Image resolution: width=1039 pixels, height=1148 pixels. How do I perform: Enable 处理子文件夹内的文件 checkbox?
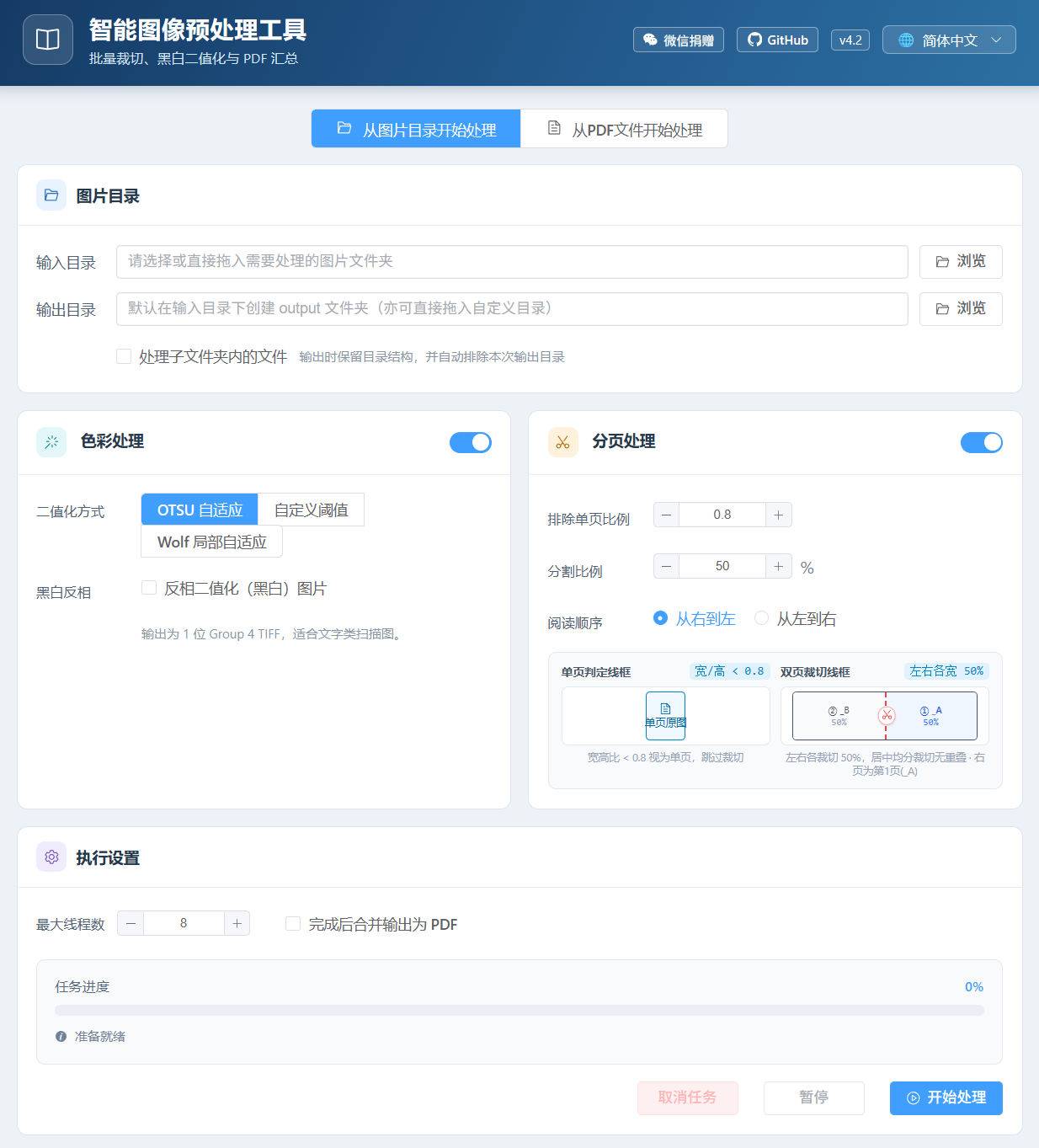(x=124, y=356)
